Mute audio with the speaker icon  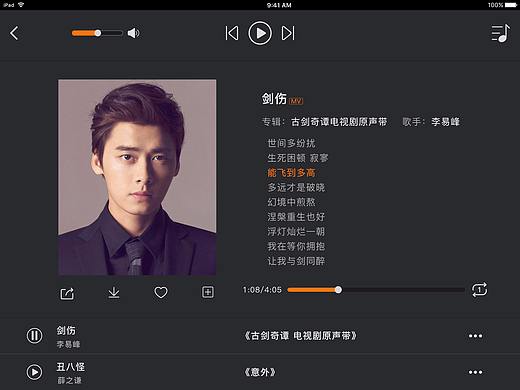[134, 33]
